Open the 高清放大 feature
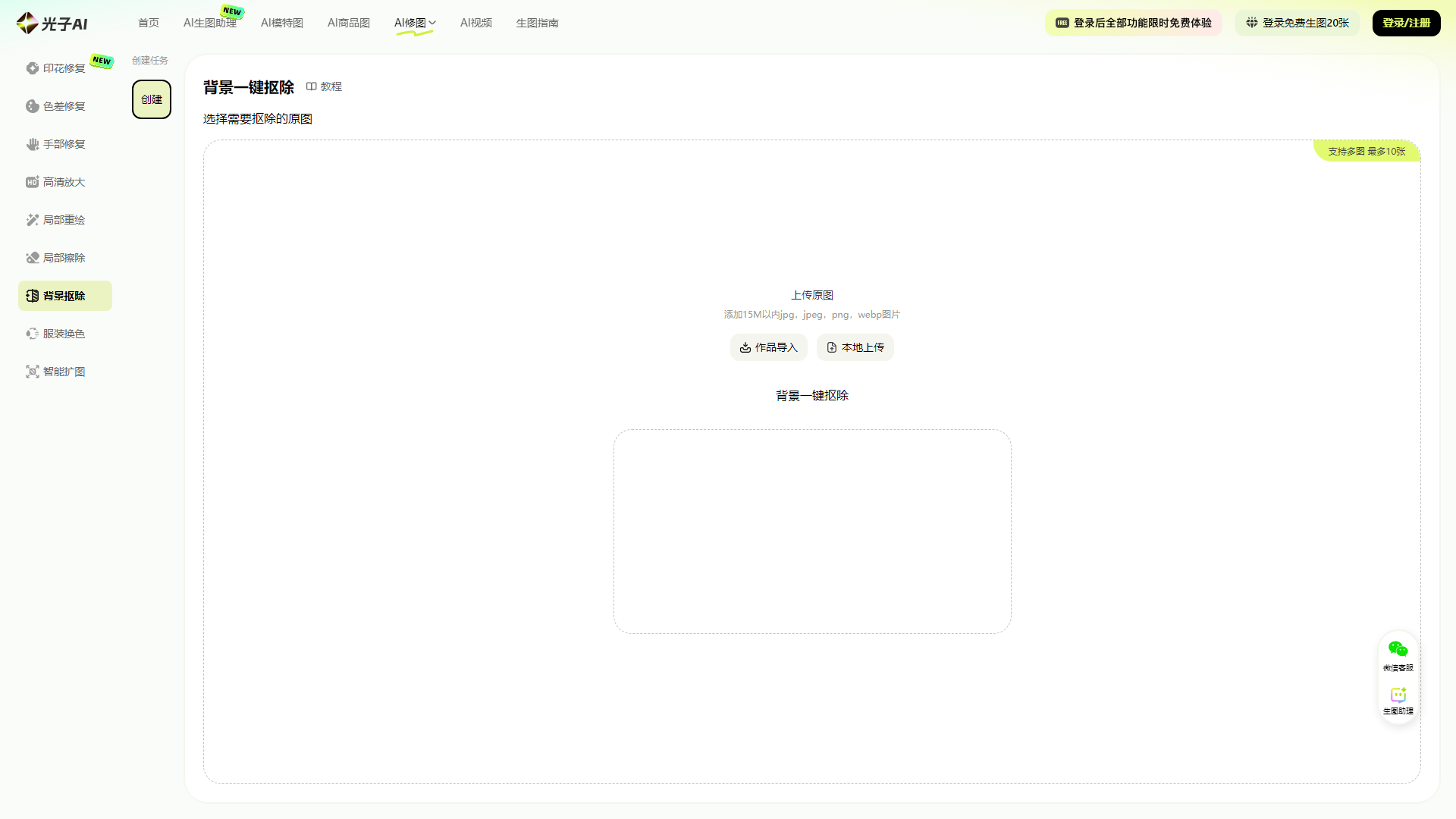 [x=64, y=182]
